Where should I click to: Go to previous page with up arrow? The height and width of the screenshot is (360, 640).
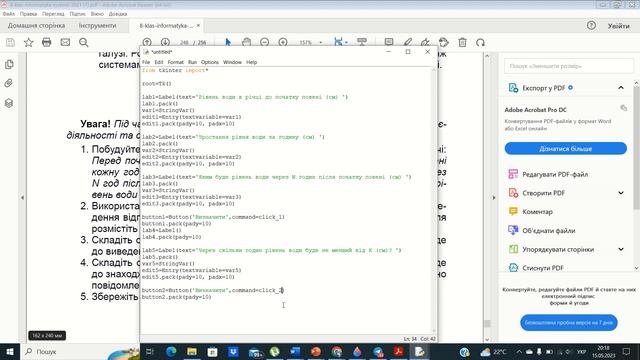147,42
